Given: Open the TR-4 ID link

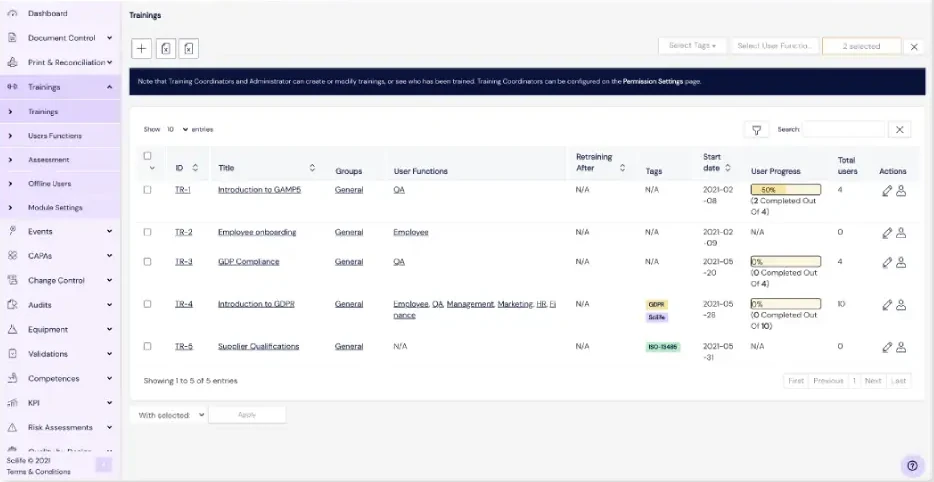Looking at the screenshot, I should tap(183, 304).
